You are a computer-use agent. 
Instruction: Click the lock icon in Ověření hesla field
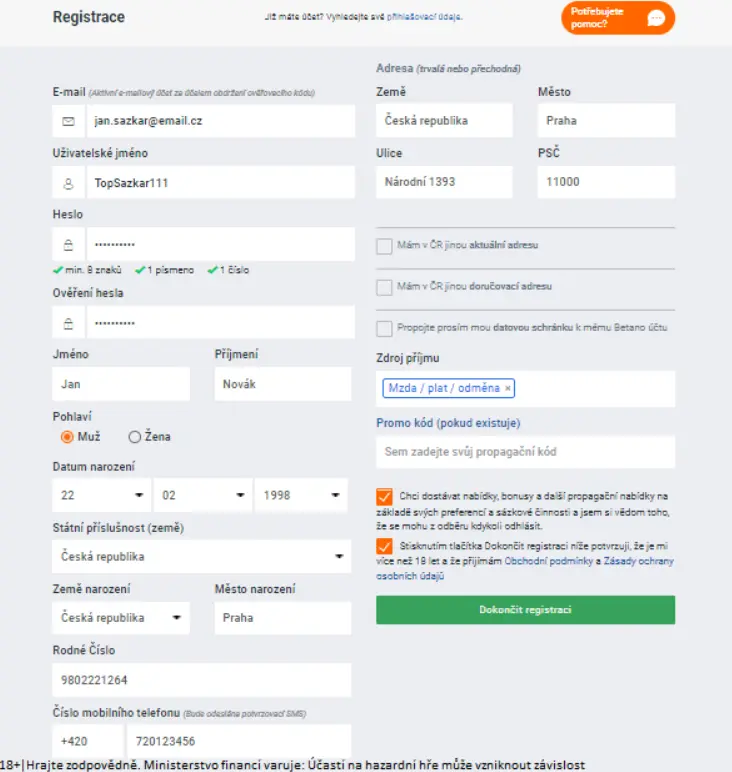point(68,323)
